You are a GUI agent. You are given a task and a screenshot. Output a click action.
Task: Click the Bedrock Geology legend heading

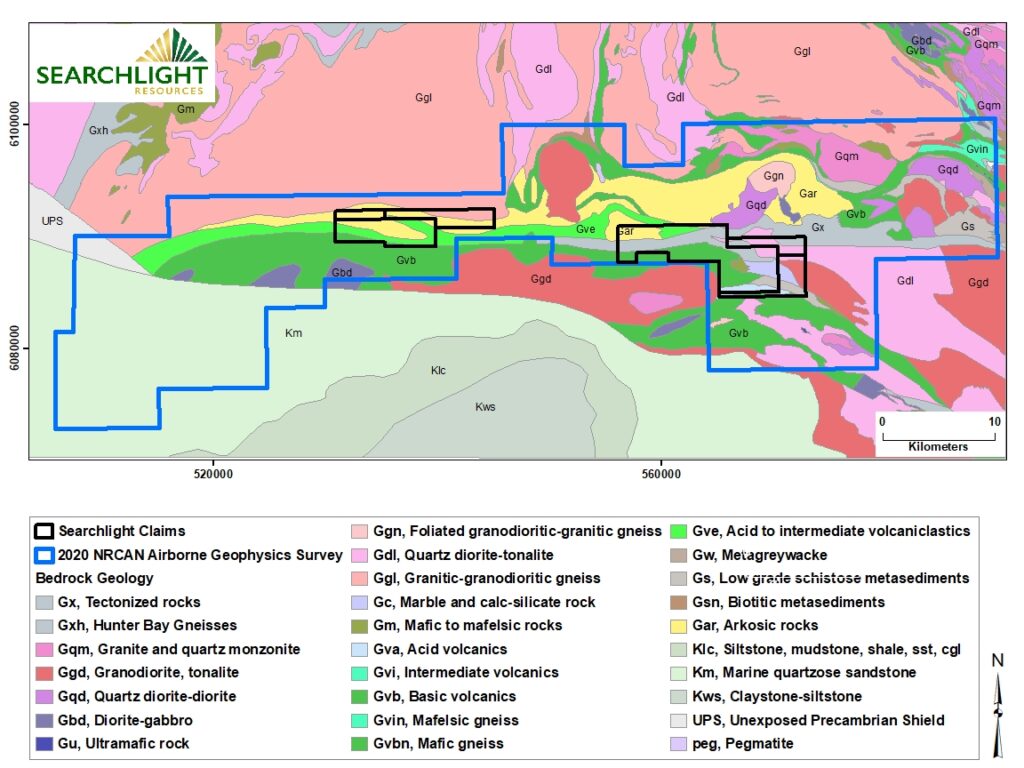click(x=95, y=579)
